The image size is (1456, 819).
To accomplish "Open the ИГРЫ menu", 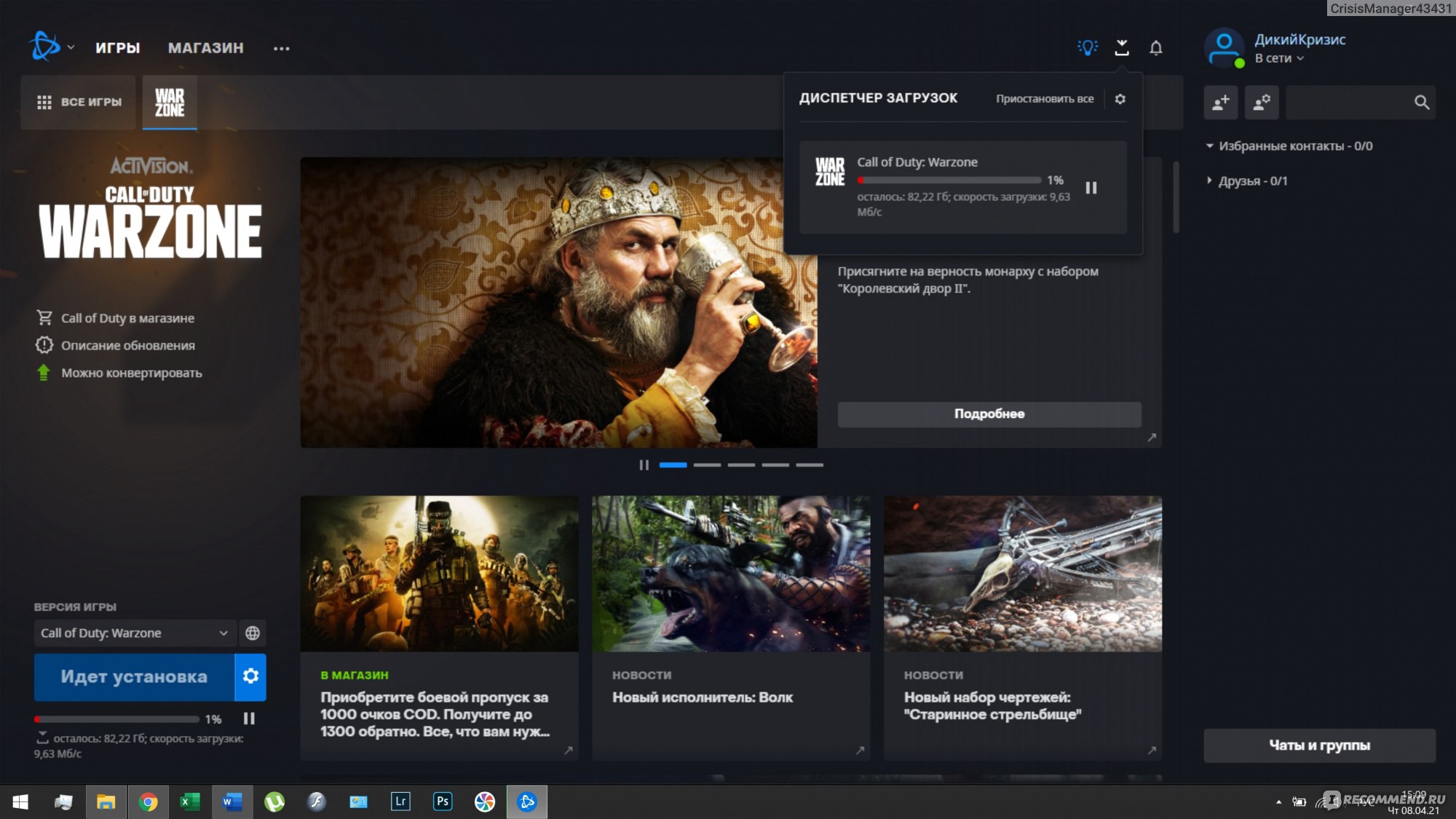I will coord(117,48).
